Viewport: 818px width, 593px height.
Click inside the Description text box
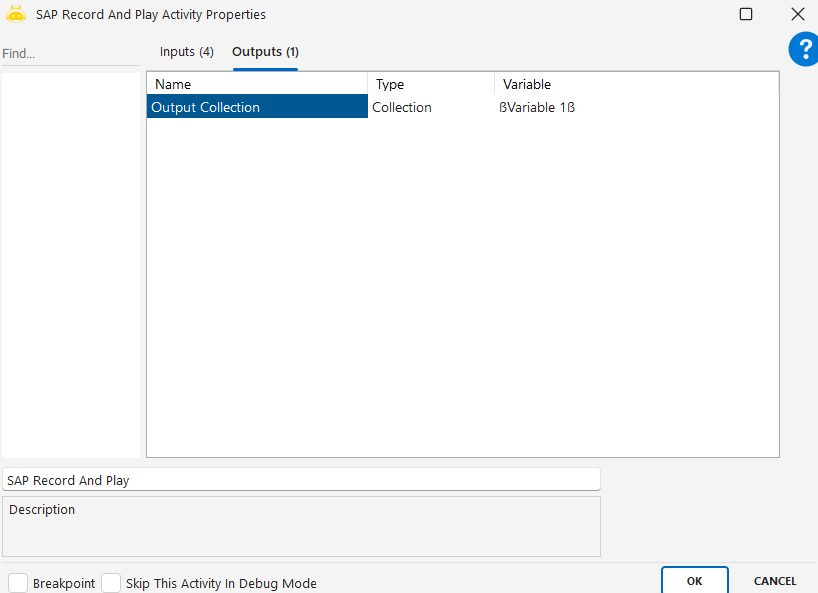click(301, 530)
